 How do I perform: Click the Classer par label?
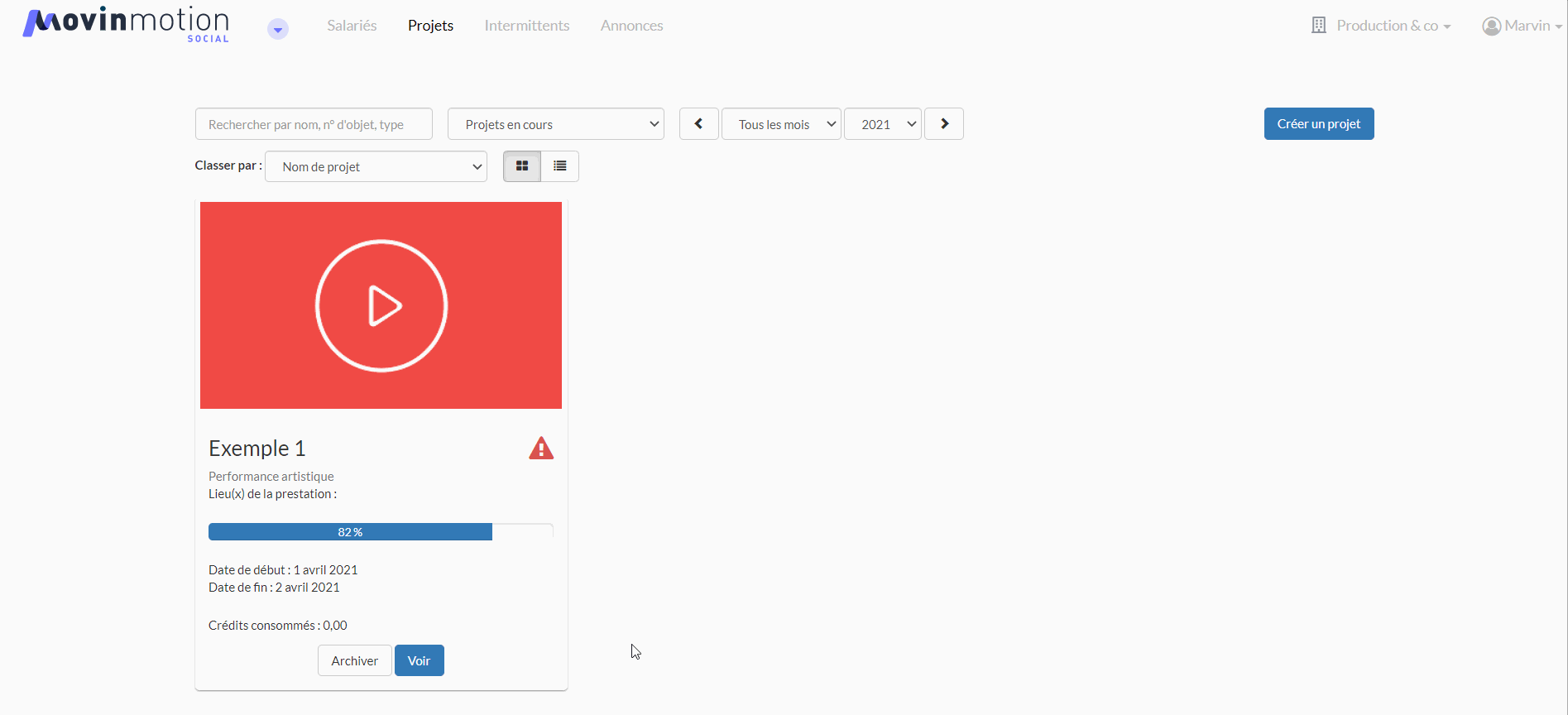click(x=228, y=166)
